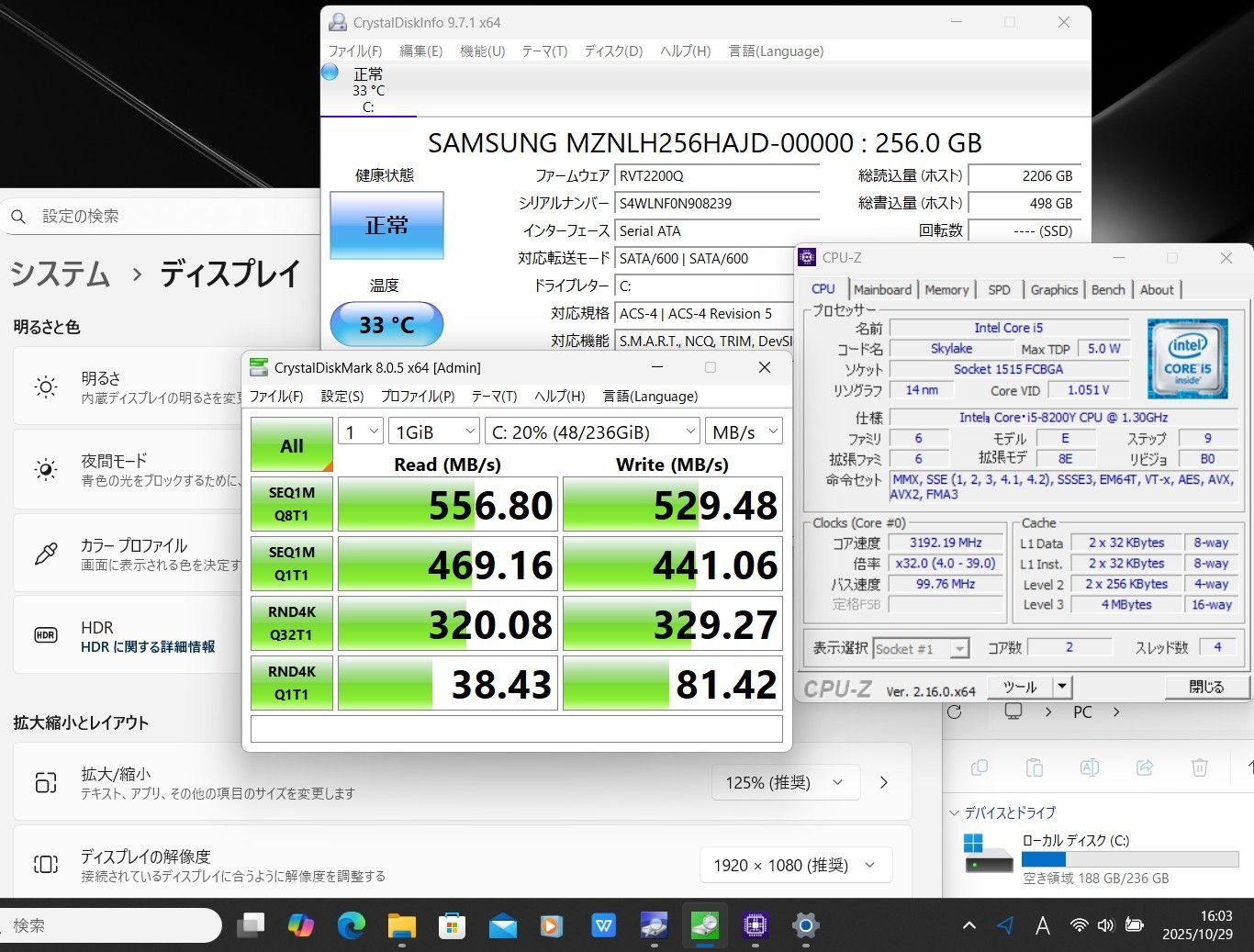Open the 1GiB test size dropdown in CrystalDiskMark
This screenshot has height=952, width=1254.
432,431
